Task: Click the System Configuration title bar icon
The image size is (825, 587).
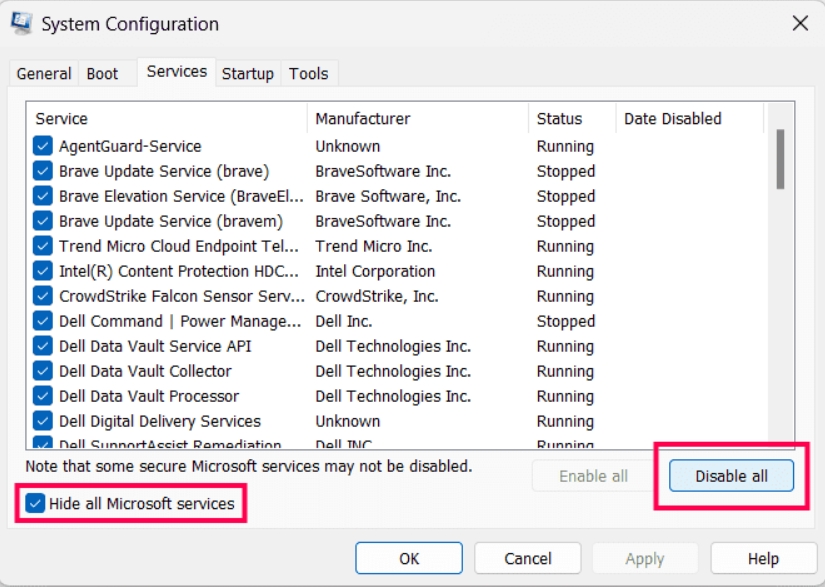Action: 21,23
